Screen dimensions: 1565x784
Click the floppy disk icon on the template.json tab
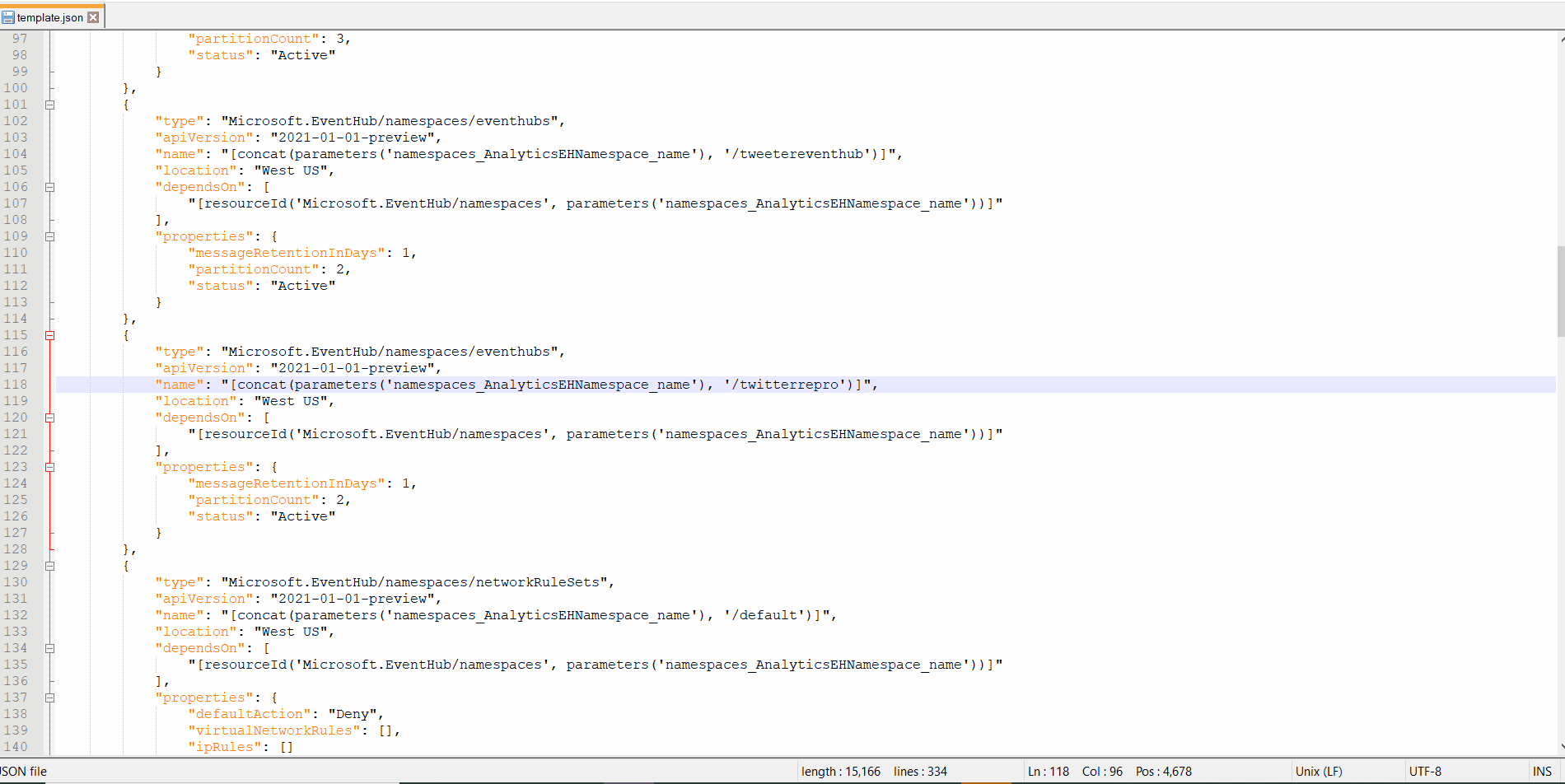click(x=8, y=16)
